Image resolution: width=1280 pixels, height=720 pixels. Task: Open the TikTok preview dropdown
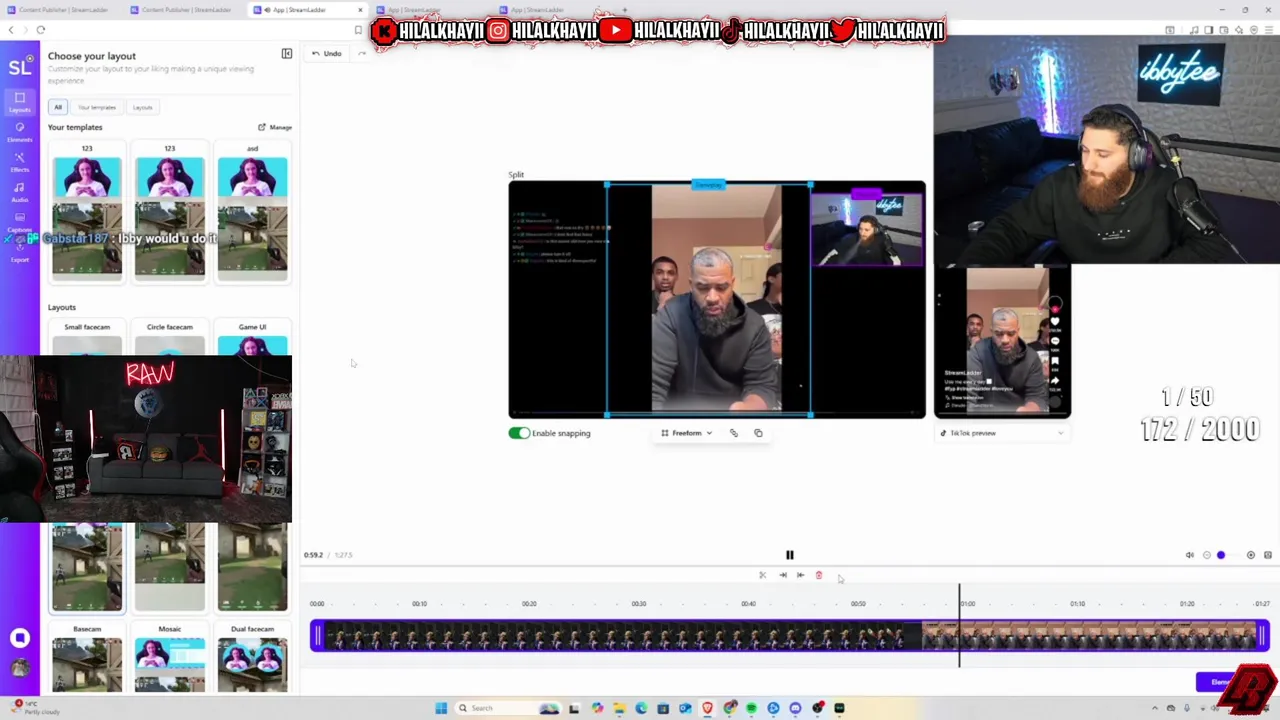click(x=1002, y=433)
